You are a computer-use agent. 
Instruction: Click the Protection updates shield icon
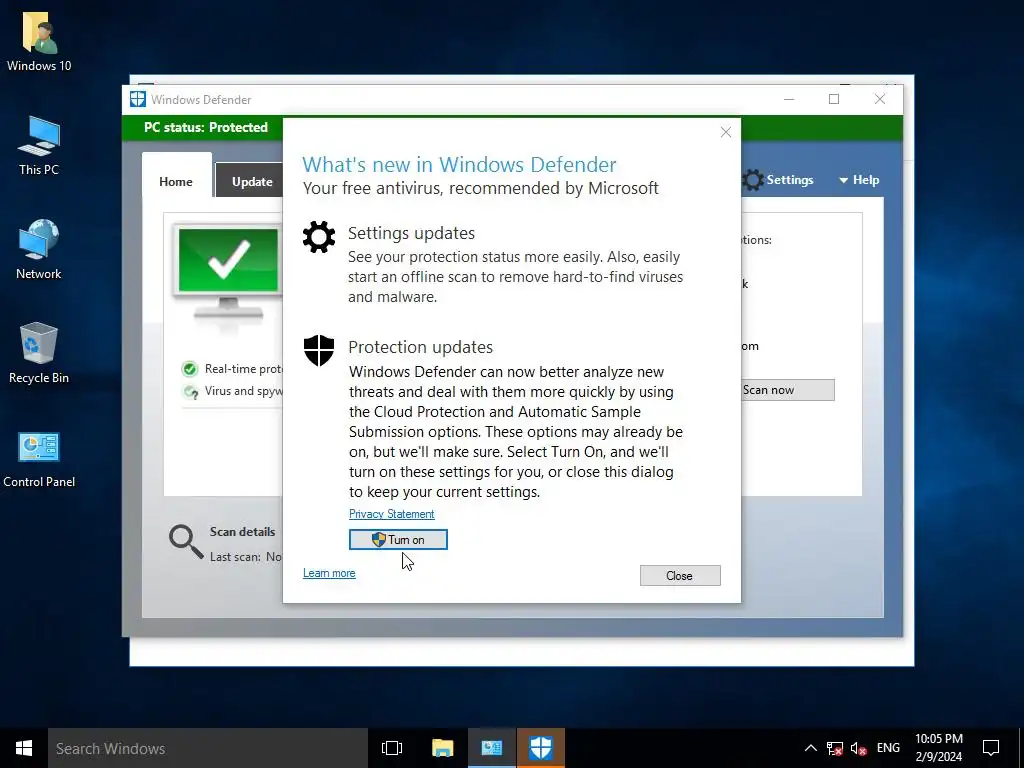[319, 351]
